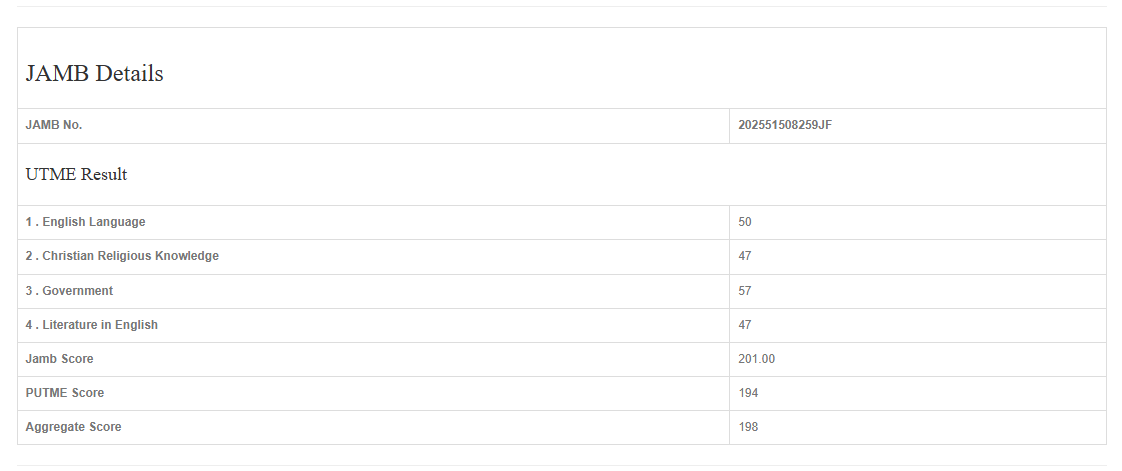Viewport: 1122px width, 471px height.
Task: Select the English Language score 50
Action: [x=745, y=222]
